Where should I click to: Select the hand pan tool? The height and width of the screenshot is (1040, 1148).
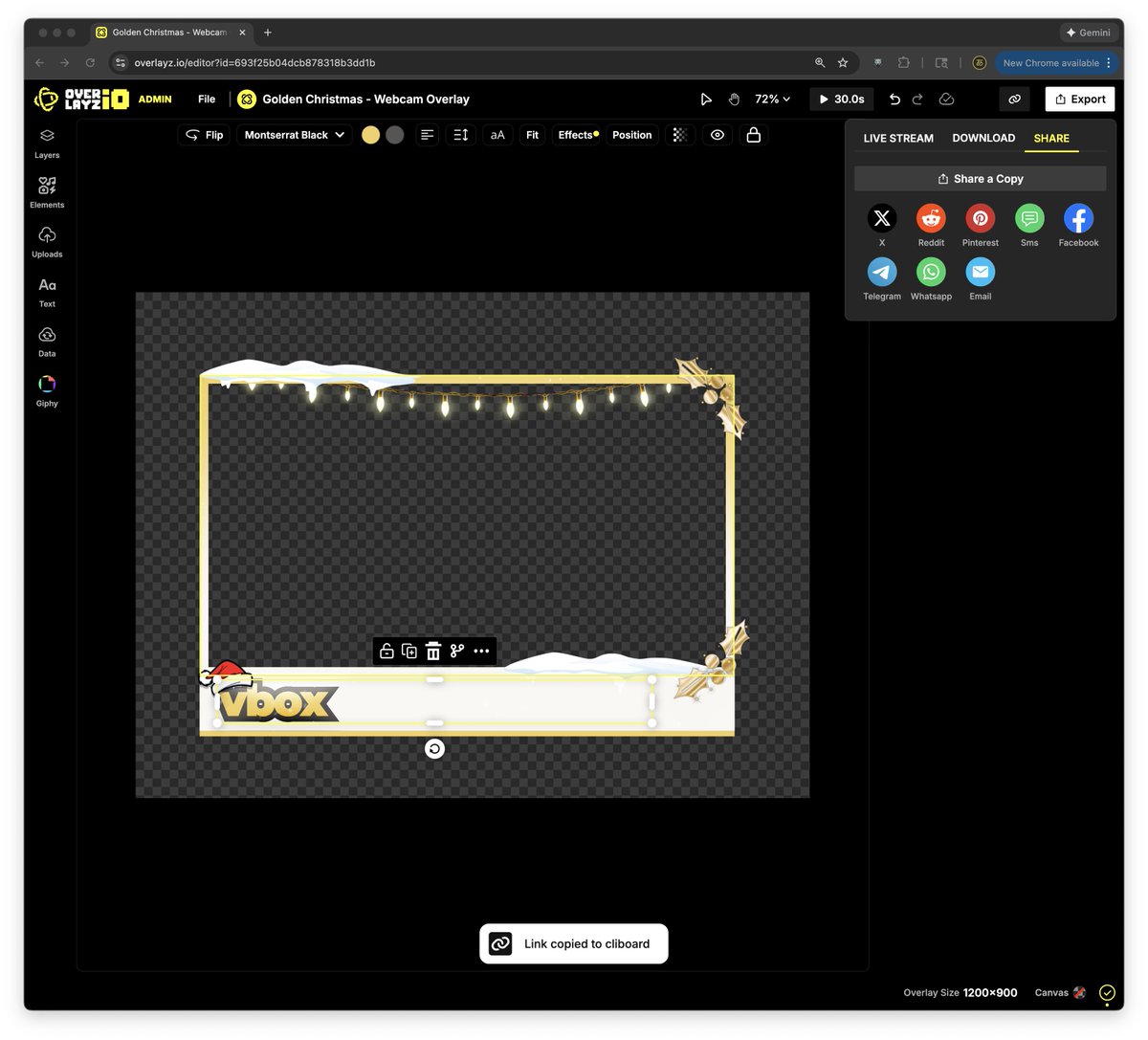(734, 100)
